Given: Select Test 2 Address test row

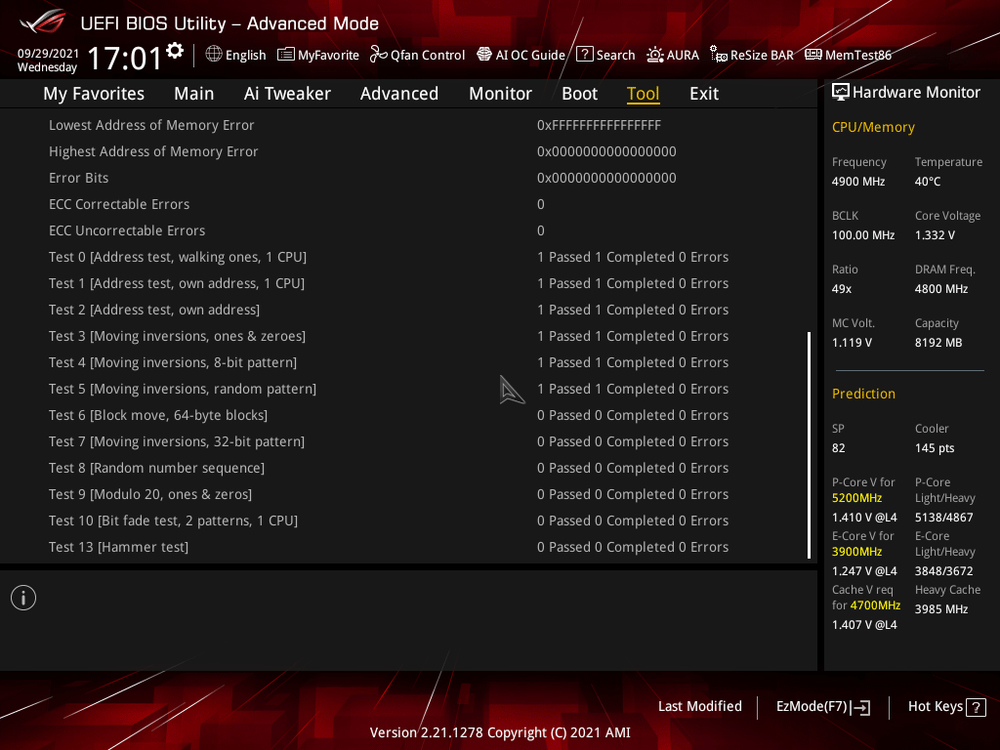Looking at the screenshot, I should click(x=406, y=309).
